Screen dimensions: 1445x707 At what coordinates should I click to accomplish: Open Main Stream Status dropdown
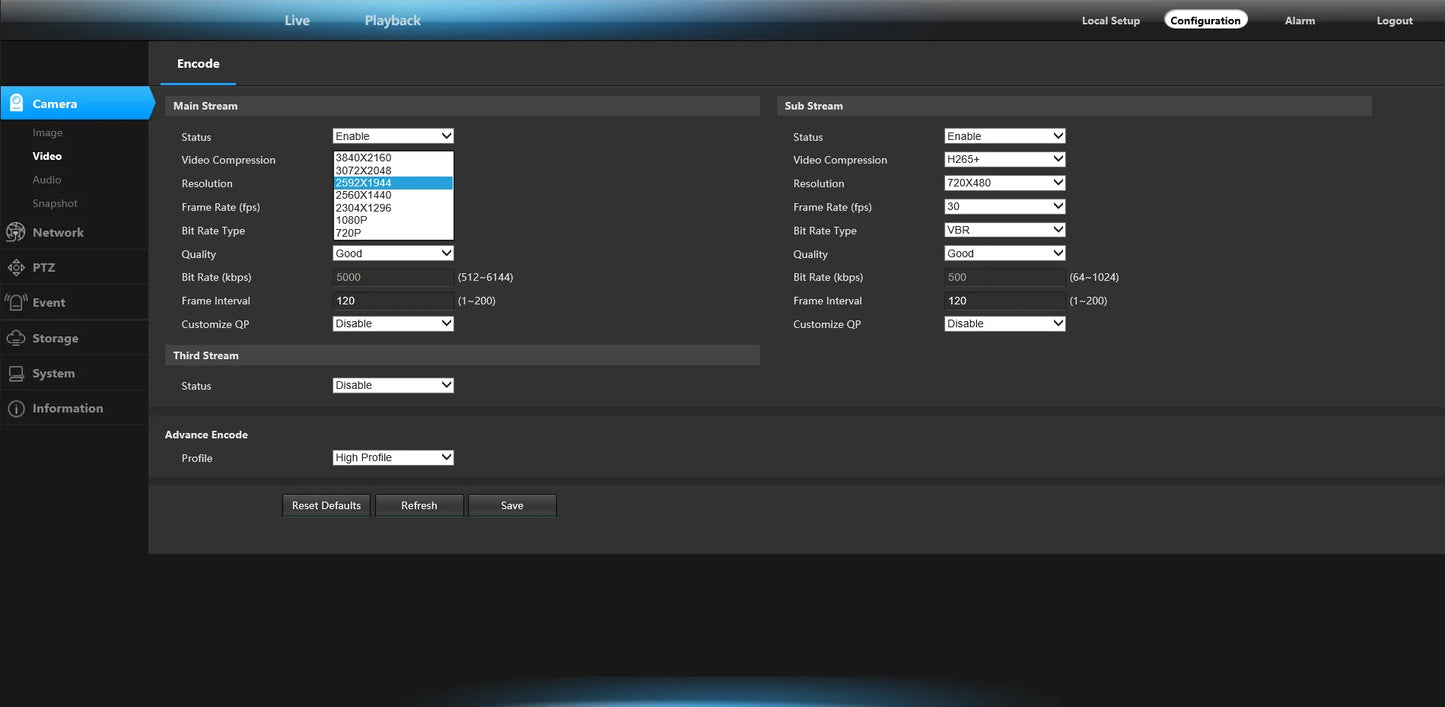point(393,136)
